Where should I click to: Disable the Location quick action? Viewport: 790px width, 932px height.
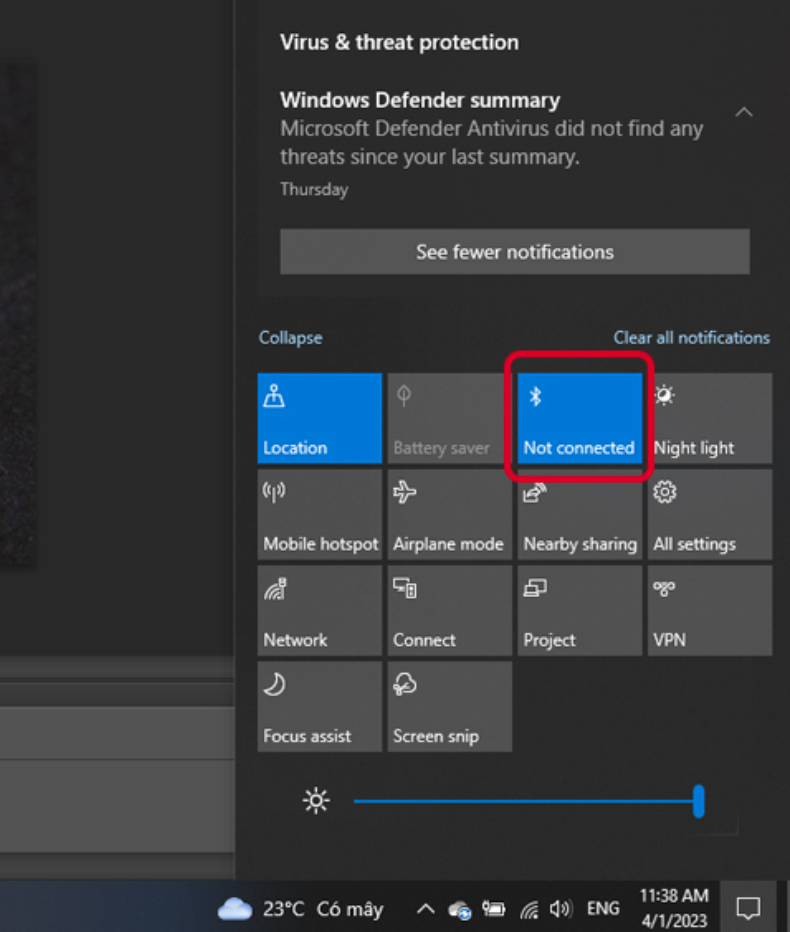point(319,419)
